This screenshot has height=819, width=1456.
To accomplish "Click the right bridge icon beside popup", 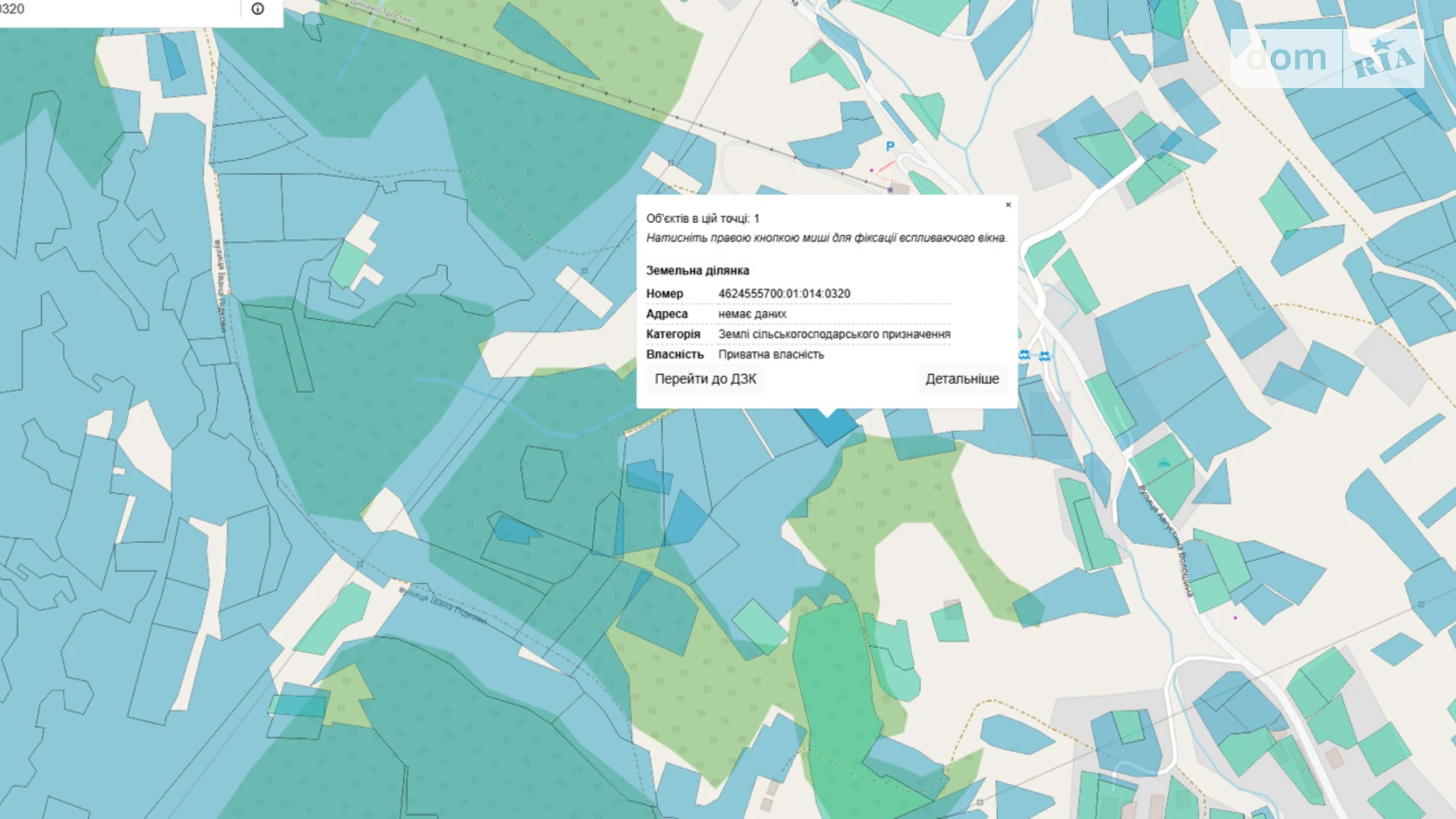I will 1044,356.
